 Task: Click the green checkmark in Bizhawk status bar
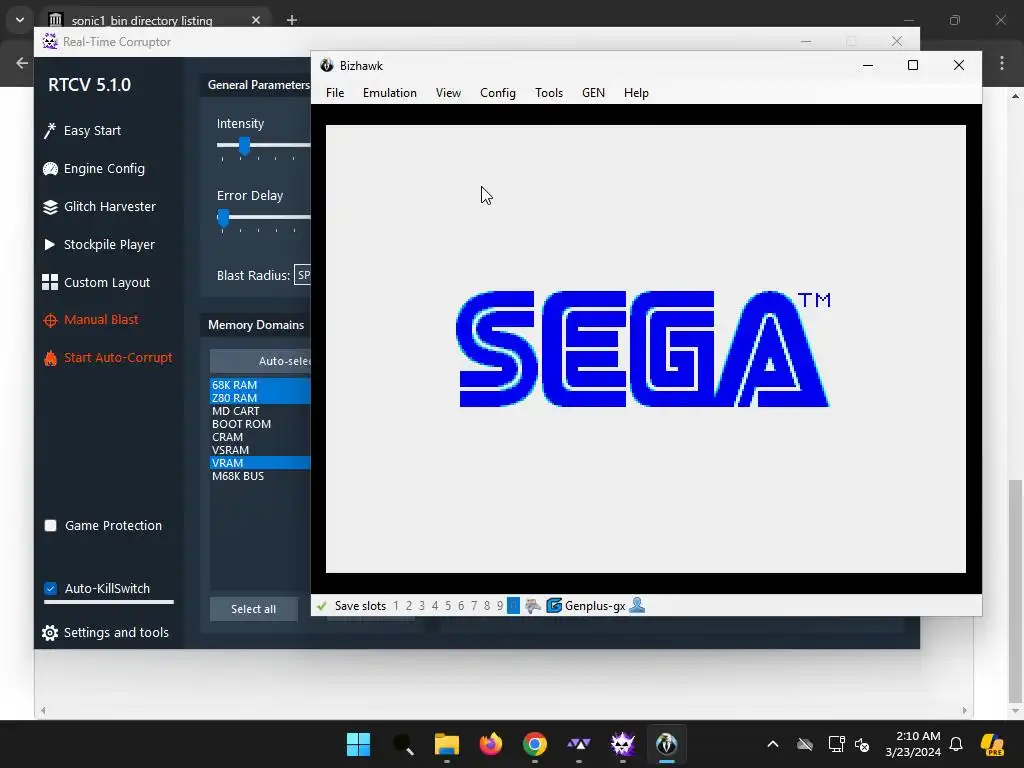pyautogui.click(x=321, y=606)
